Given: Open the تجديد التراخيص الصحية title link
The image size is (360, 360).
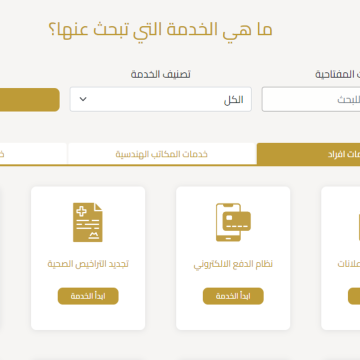Looking at the screenshot, I should (x=88, y=264).
